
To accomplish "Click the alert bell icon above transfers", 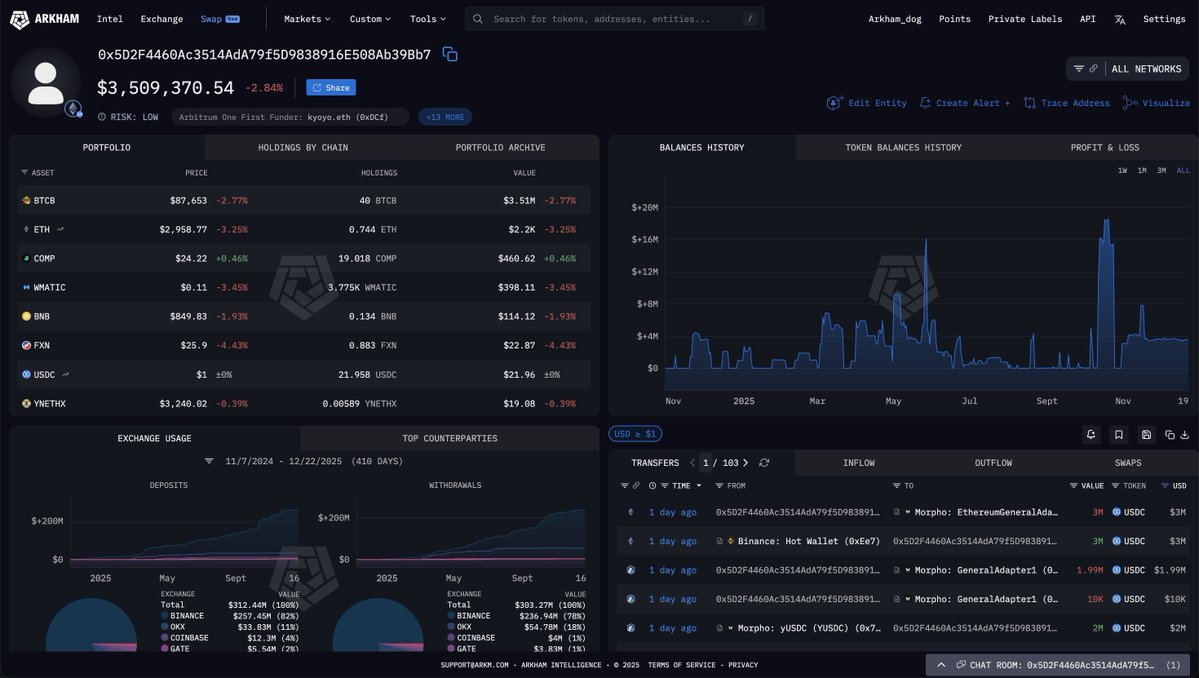I will [1091, 434].
